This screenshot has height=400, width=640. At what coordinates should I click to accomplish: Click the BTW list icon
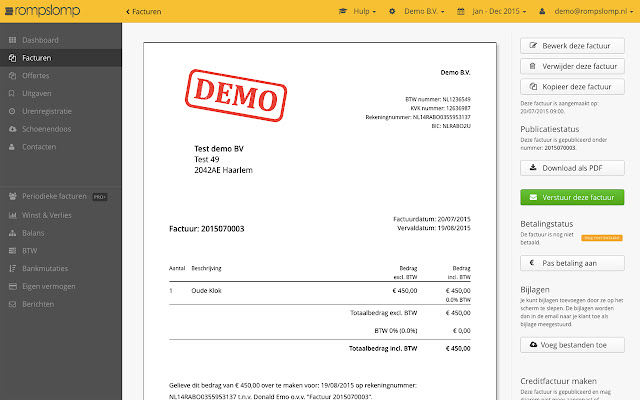[13, 251]
